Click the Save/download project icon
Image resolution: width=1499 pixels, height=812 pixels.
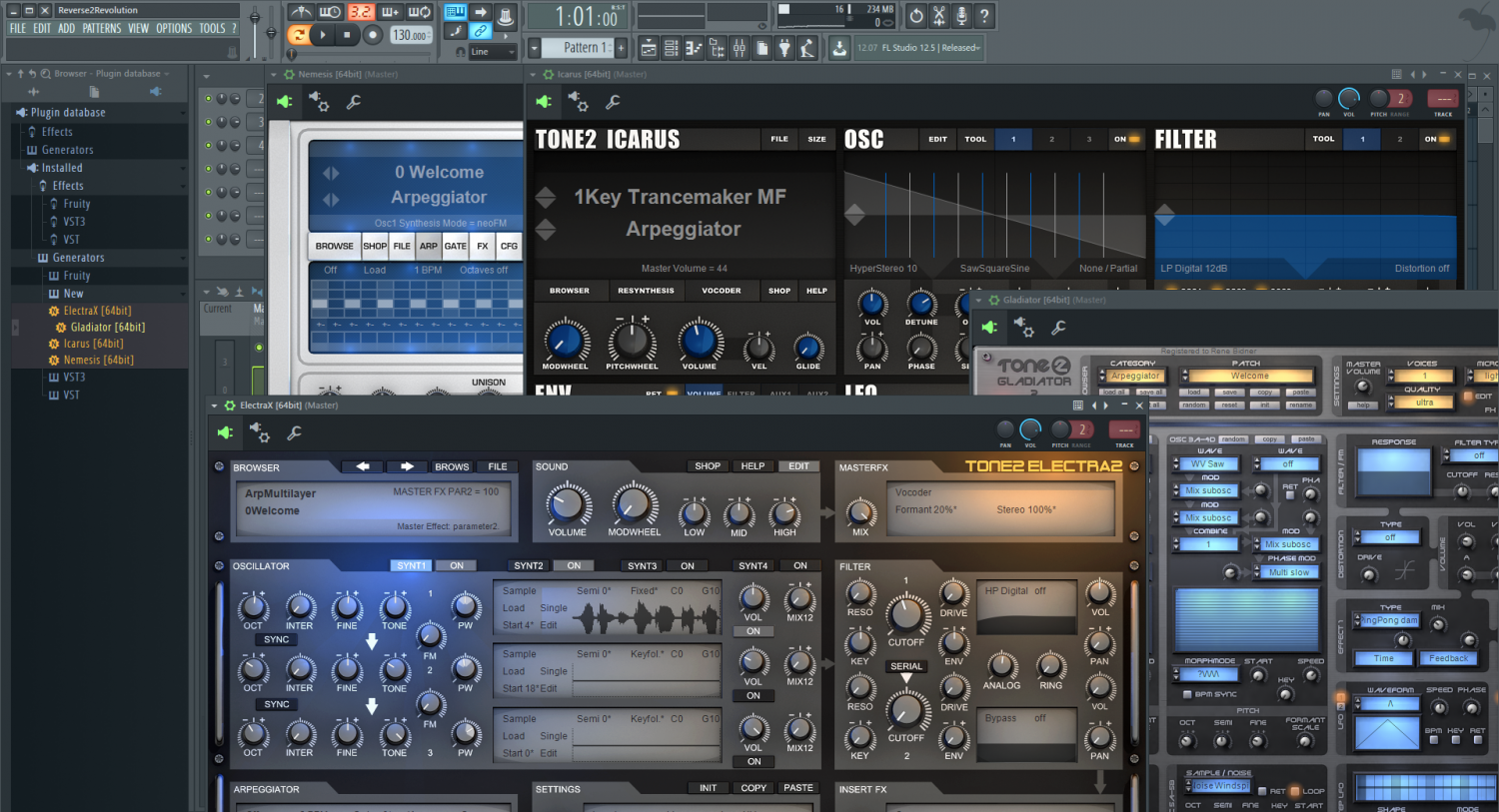(x=839, y=47)
